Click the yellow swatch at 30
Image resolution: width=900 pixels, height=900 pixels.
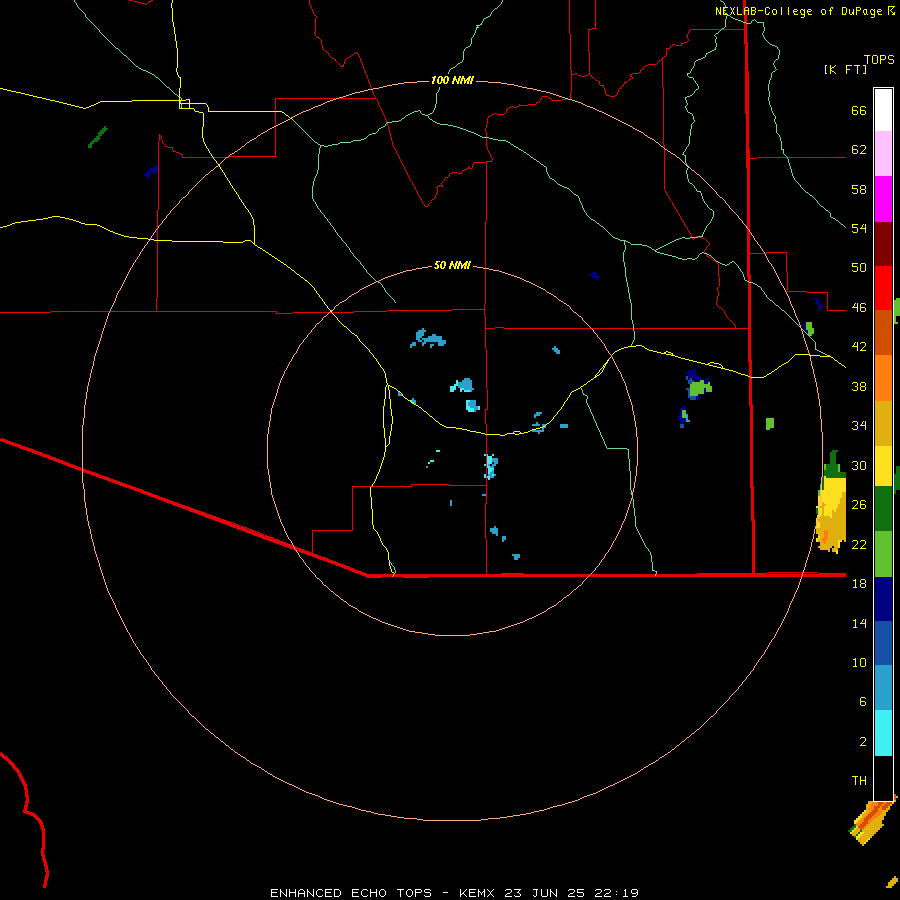click(883, 466)
